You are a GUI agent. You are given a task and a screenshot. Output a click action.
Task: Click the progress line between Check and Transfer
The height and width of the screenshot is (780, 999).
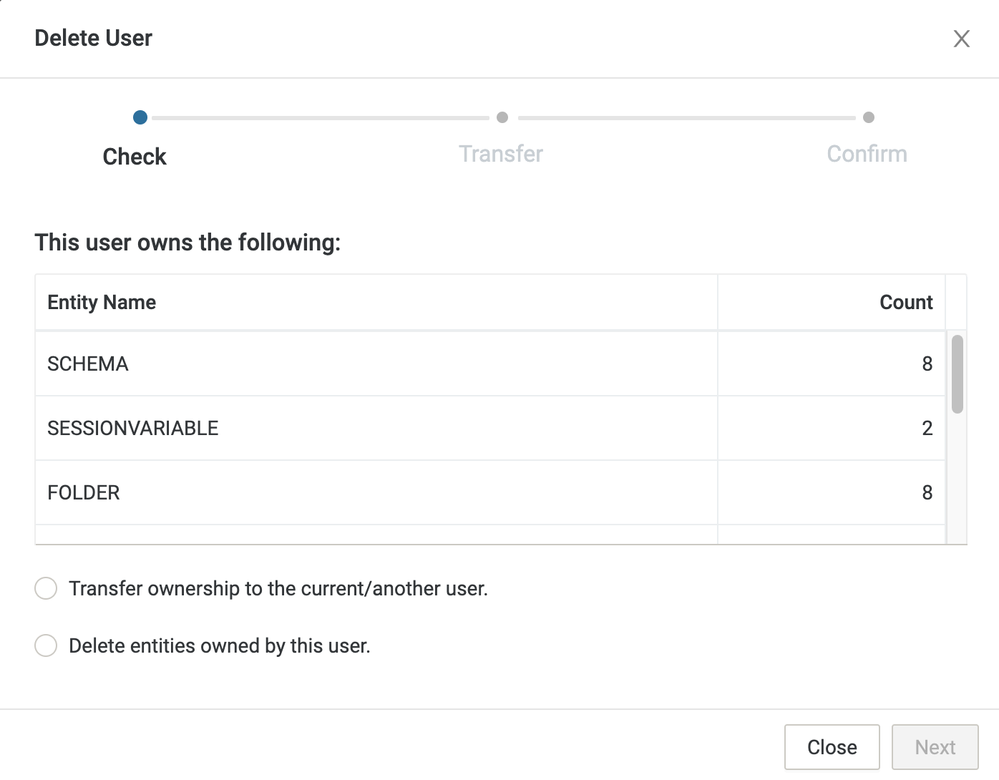(320, 118)
